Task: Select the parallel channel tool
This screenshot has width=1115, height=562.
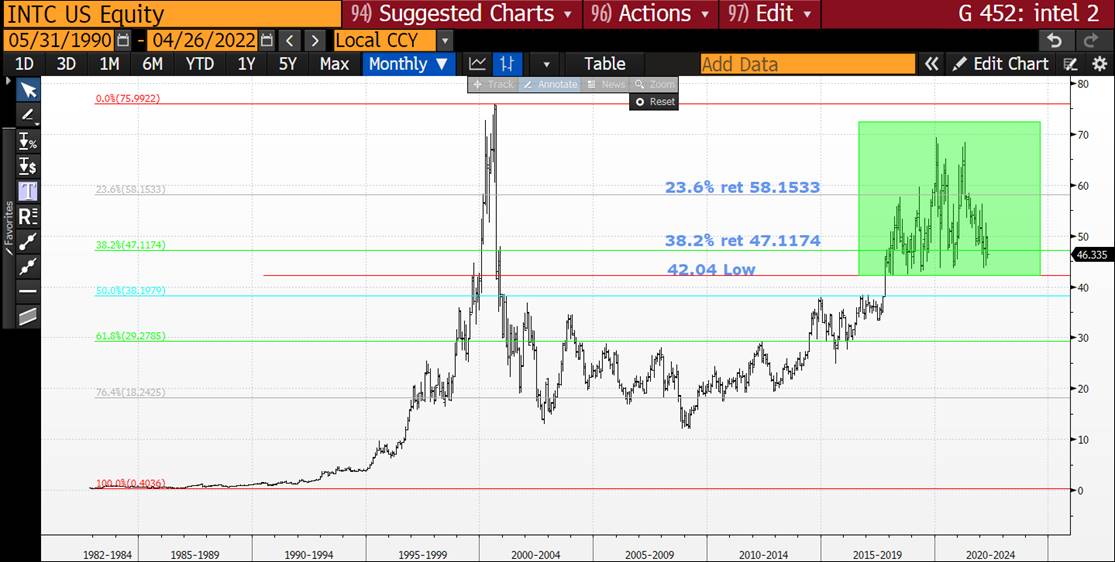Action: pos(28,317)
